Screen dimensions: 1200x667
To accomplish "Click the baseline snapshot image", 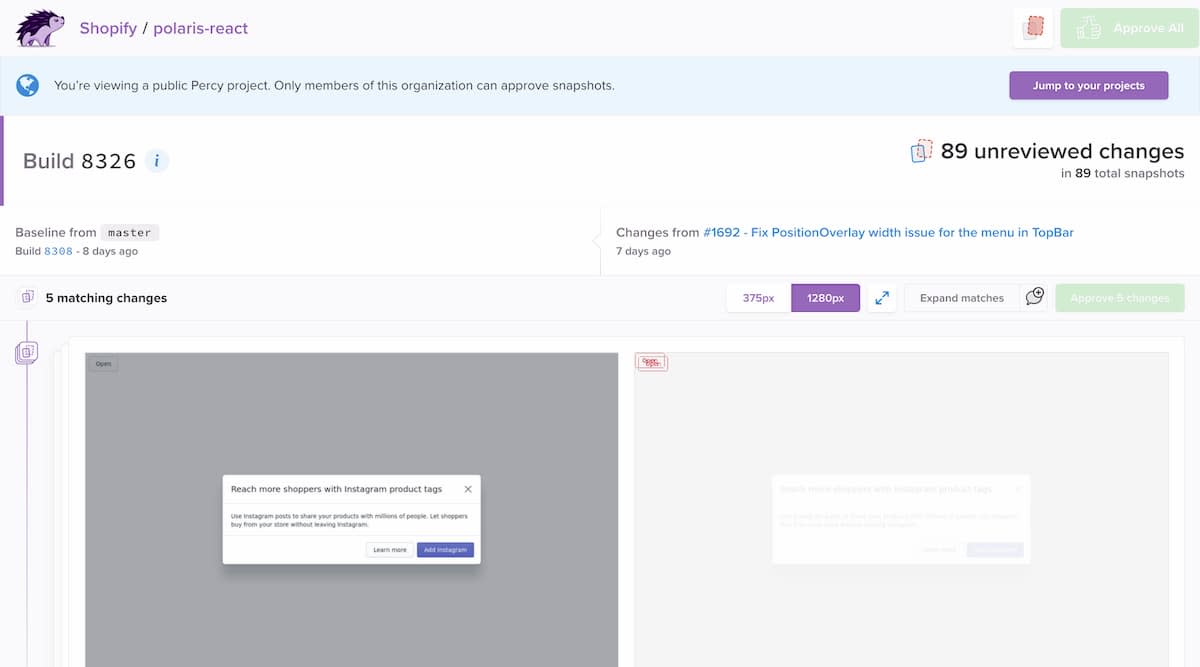I will tap(352, 510).
